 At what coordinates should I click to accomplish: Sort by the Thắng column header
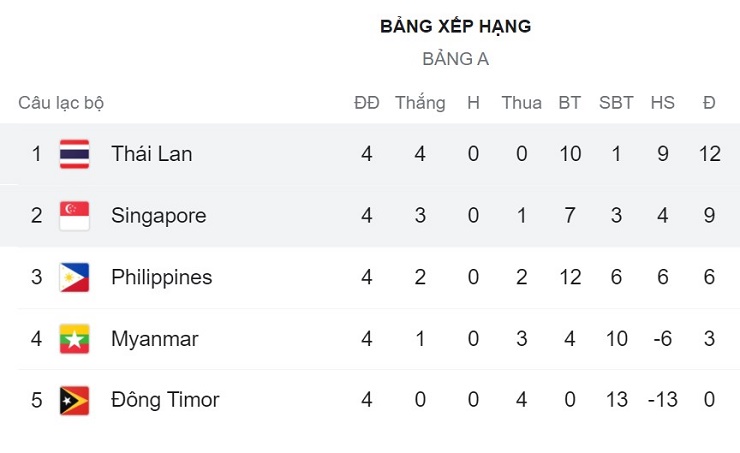tap(420, 103)
